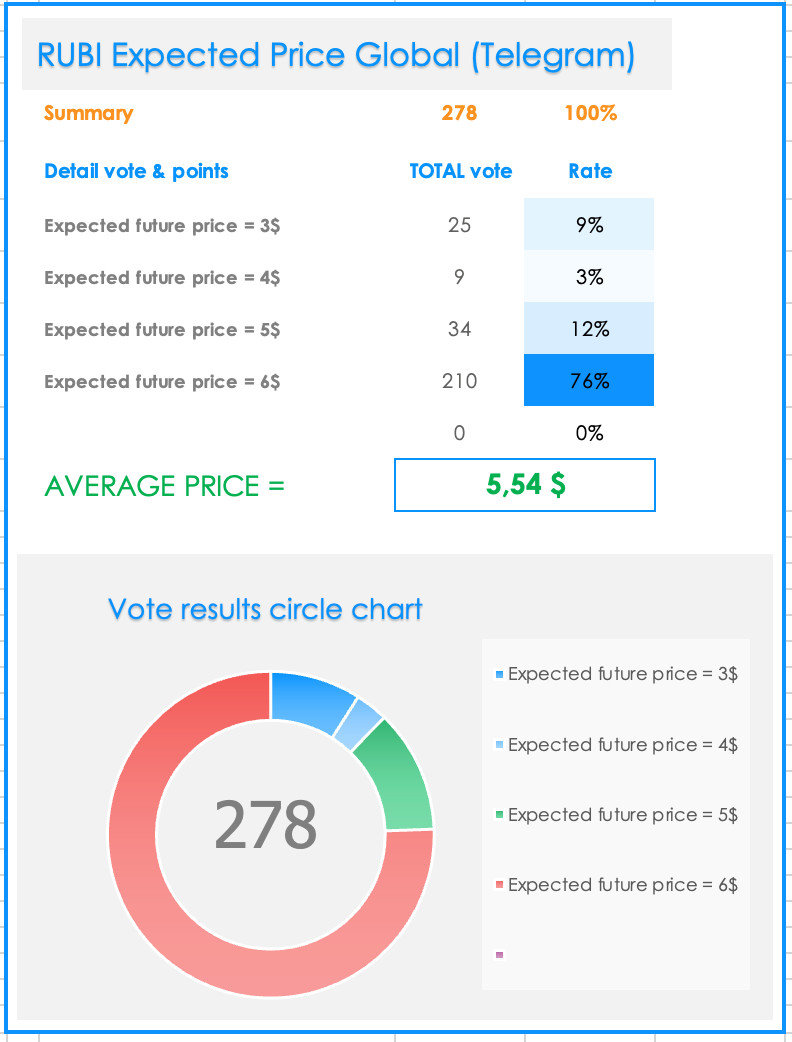Image resolution: width=792 pixels, height=1042 pixels.
Task: Click the 278 center label in donut
Action: [x=266, y=825]
